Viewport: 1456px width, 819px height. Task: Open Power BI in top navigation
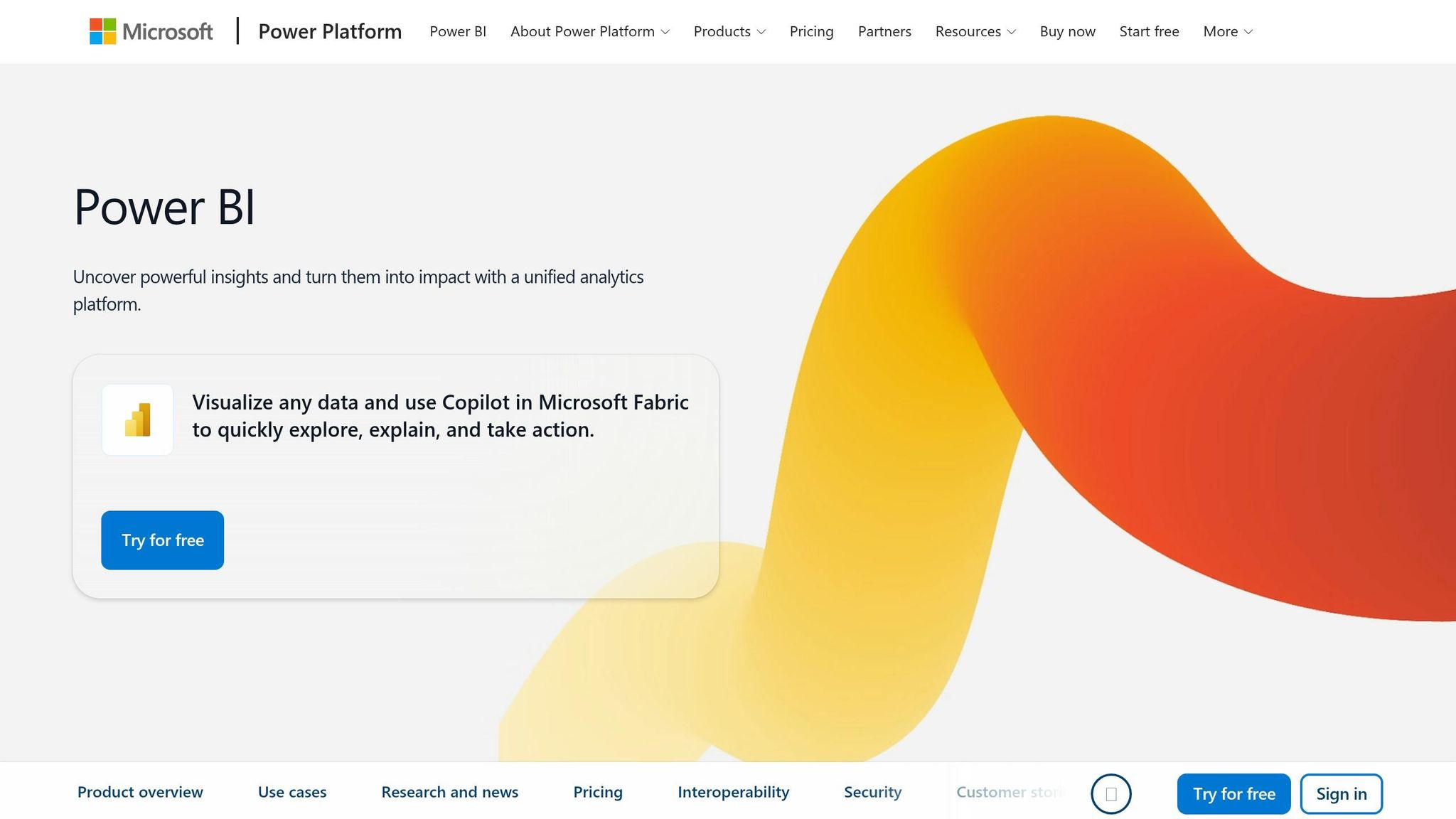[x=458, y=31]
